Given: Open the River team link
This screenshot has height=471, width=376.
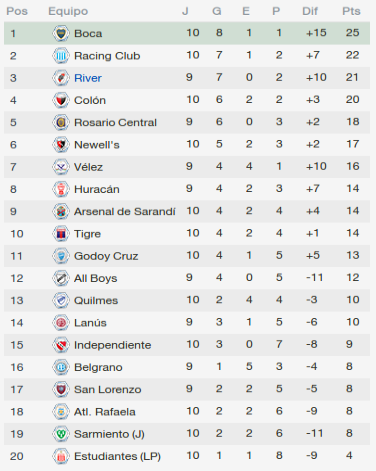Looking at the screenshot, I should [x=88, y=78].
